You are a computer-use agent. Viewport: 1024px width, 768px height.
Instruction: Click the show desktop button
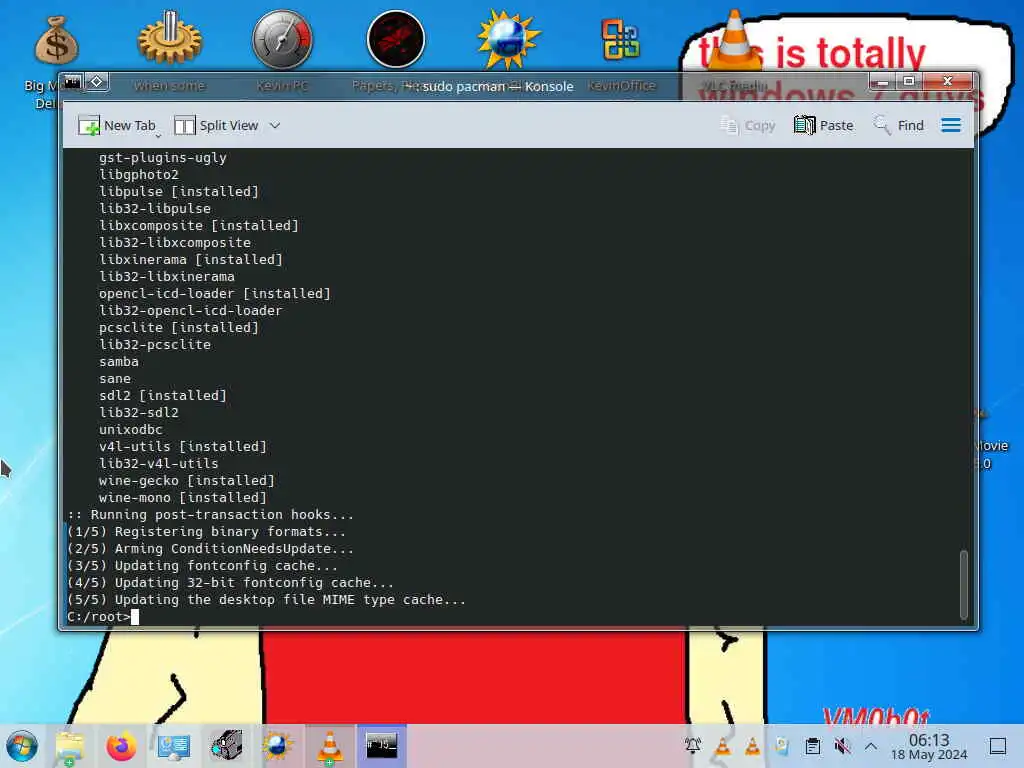coord(998,746)
